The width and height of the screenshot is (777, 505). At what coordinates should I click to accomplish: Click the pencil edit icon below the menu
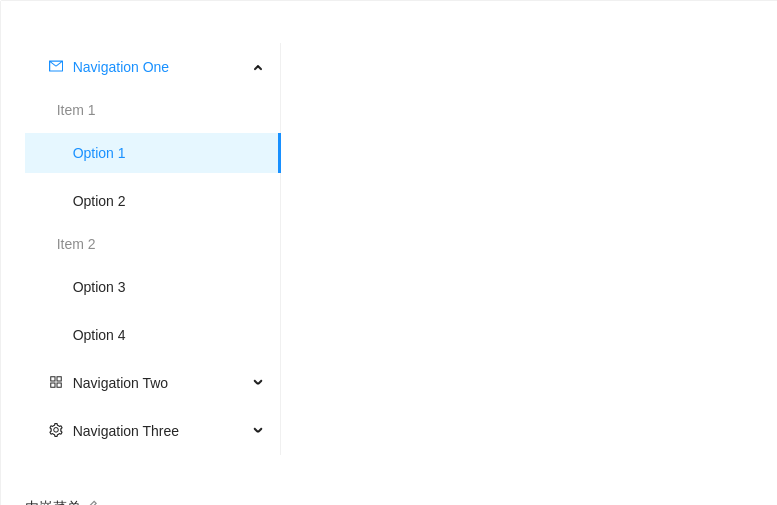(x=93, y=503)
